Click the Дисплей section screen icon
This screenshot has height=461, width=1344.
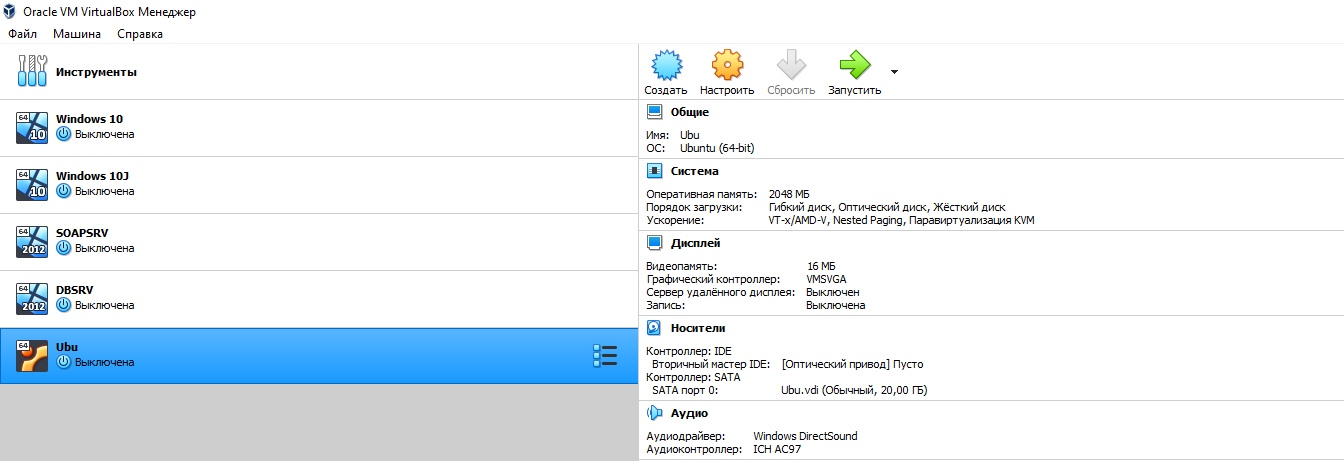pos(655,243)
